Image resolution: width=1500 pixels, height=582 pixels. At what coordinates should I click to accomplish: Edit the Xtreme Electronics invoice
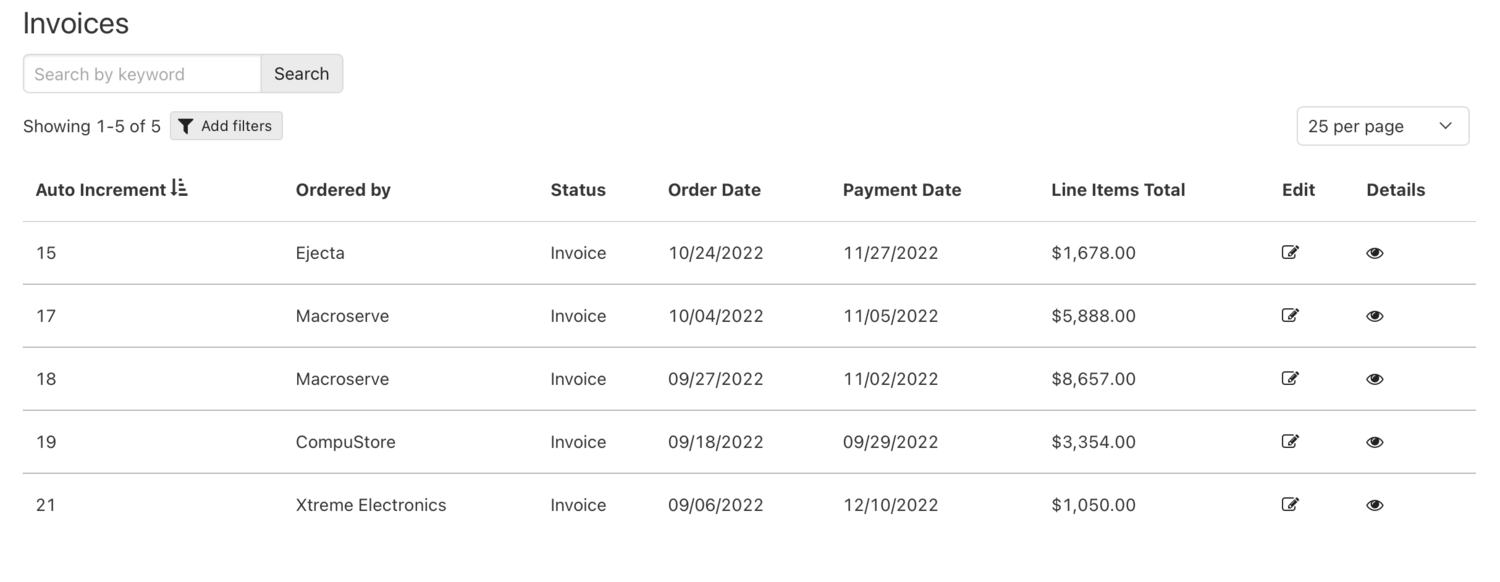point(1290,505)
